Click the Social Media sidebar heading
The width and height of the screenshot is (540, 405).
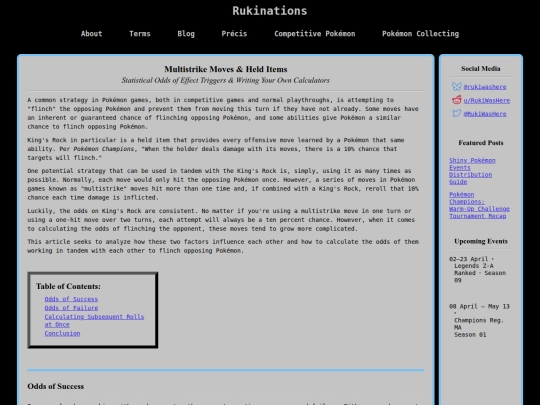tap(481, 69)
